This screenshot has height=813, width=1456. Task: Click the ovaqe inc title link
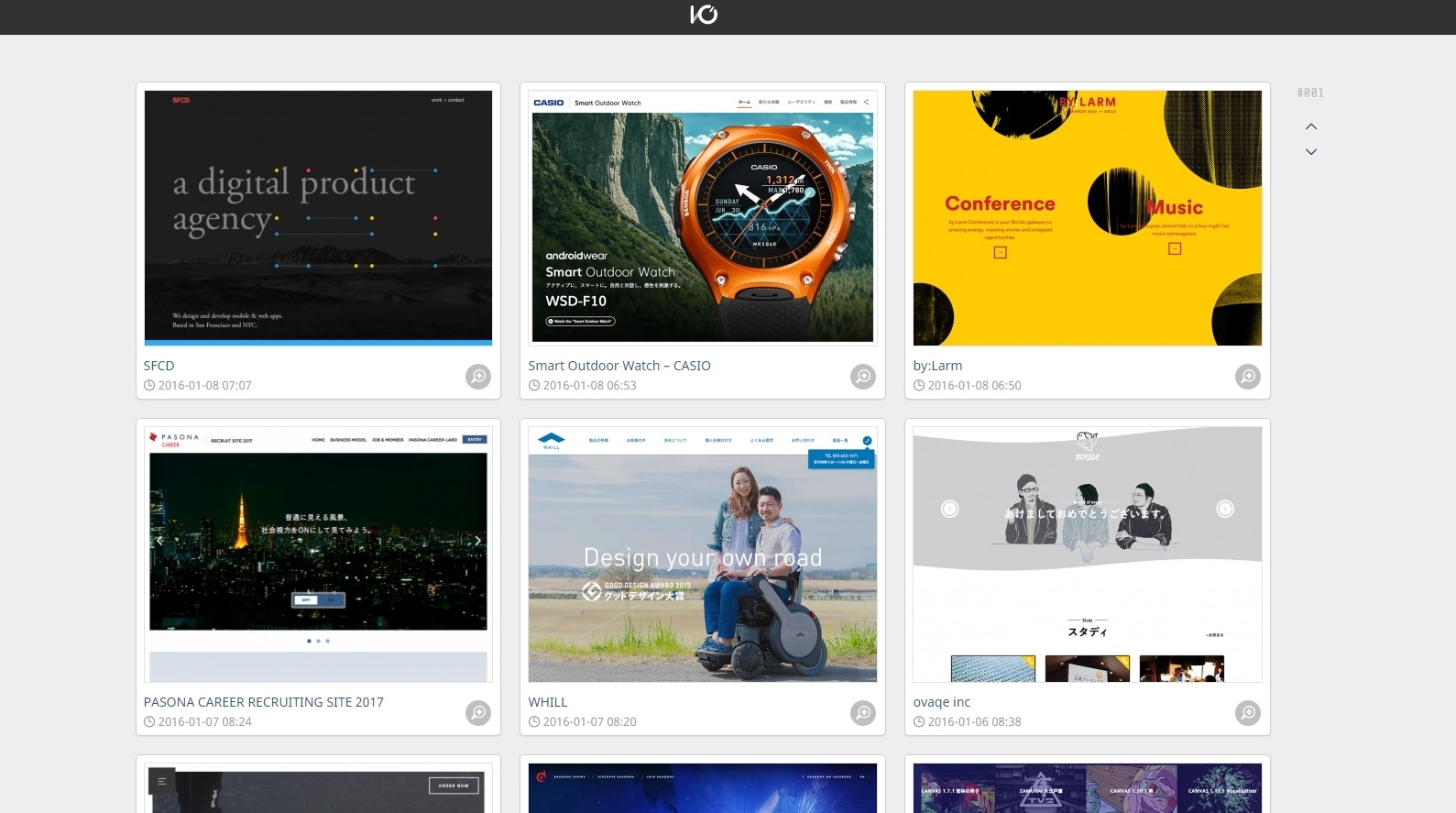tap(941, 702)
